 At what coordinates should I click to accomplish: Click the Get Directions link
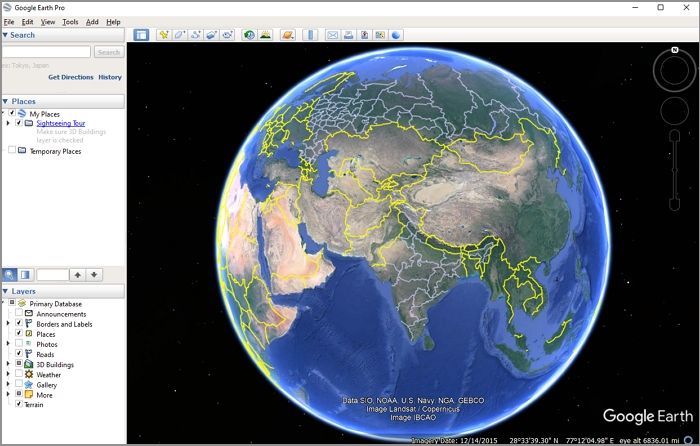pos(70,77)
